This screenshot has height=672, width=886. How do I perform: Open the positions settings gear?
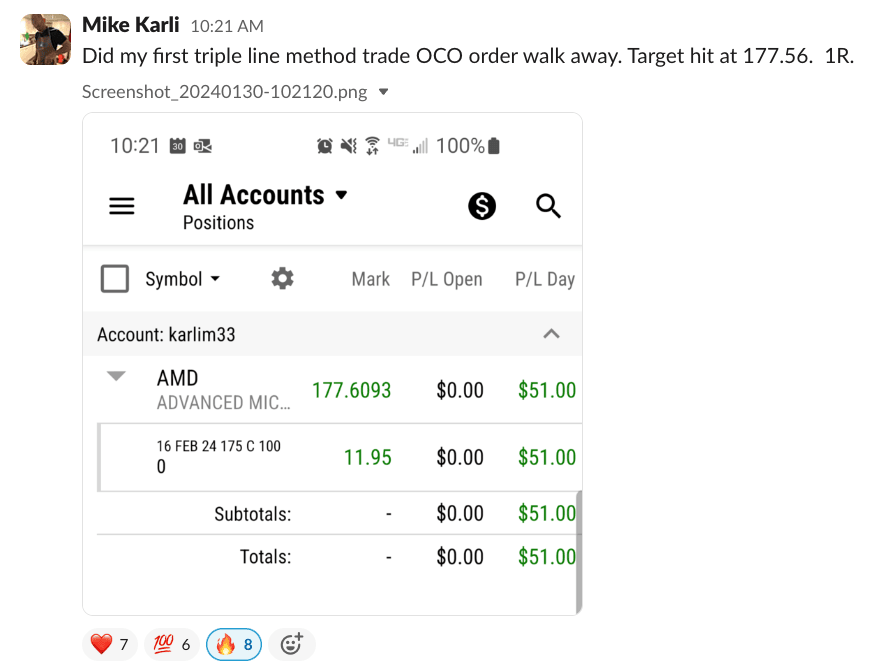tap(283, 279)
